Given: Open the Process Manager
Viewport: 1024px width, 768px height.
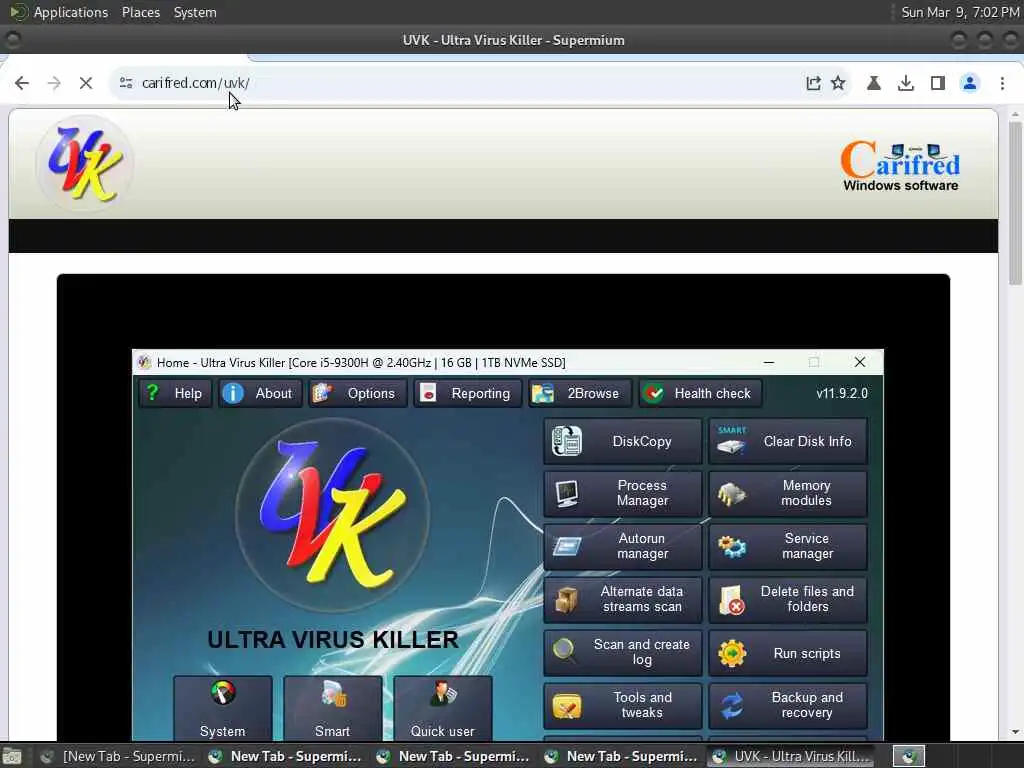Looking at the screenshot, I should coord(622,494).
